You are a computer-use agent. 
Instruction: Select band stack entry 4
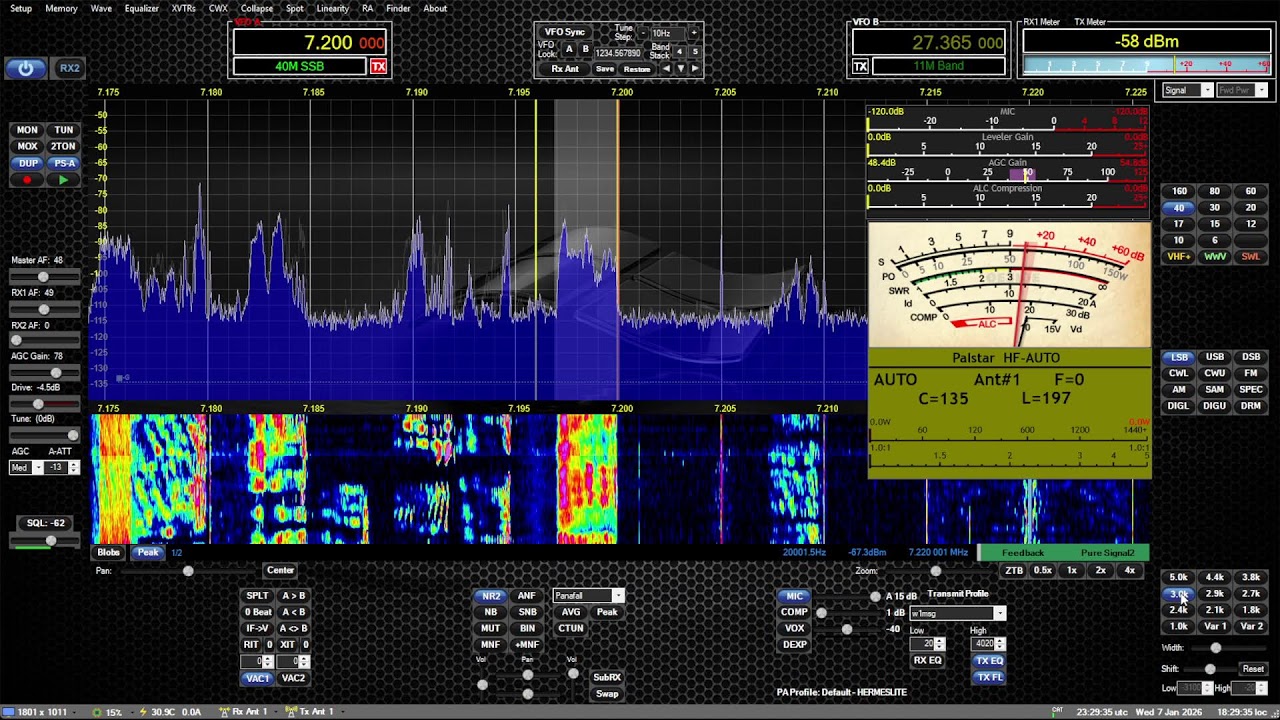point(680,51)
